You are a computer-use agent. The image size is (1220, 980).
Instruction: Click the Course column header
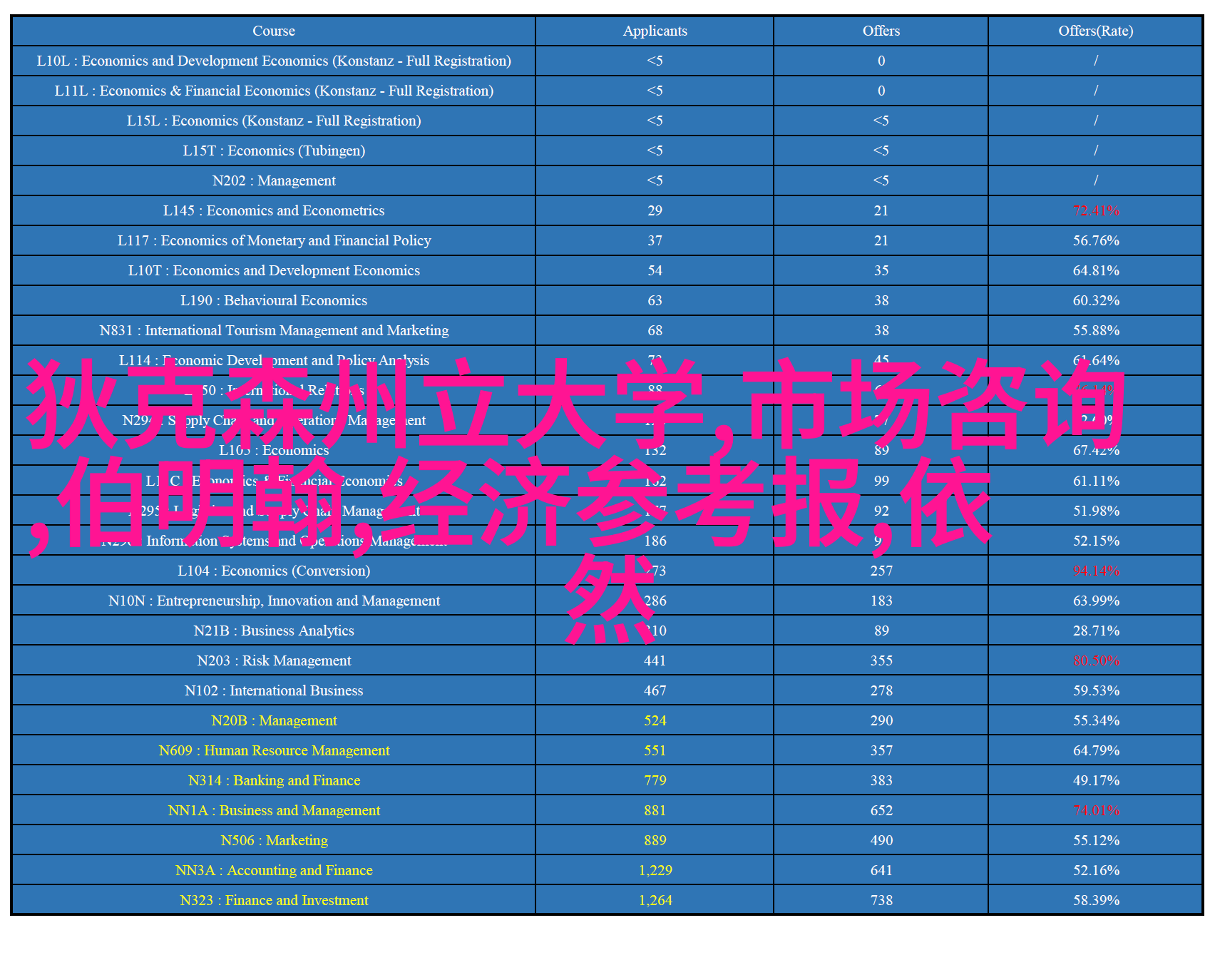click(x=274, y=31)
